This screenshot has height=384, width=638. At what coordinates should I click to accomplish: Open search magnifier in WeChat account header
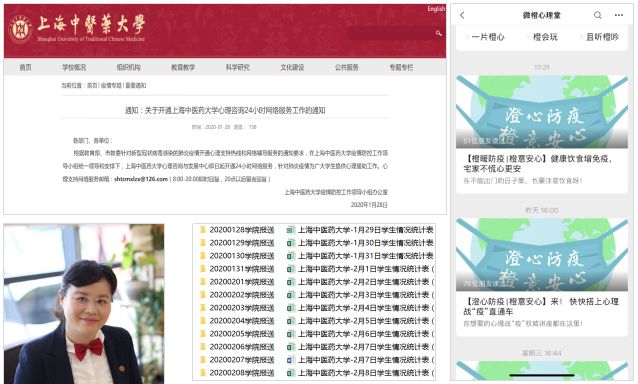pos(597,15)
